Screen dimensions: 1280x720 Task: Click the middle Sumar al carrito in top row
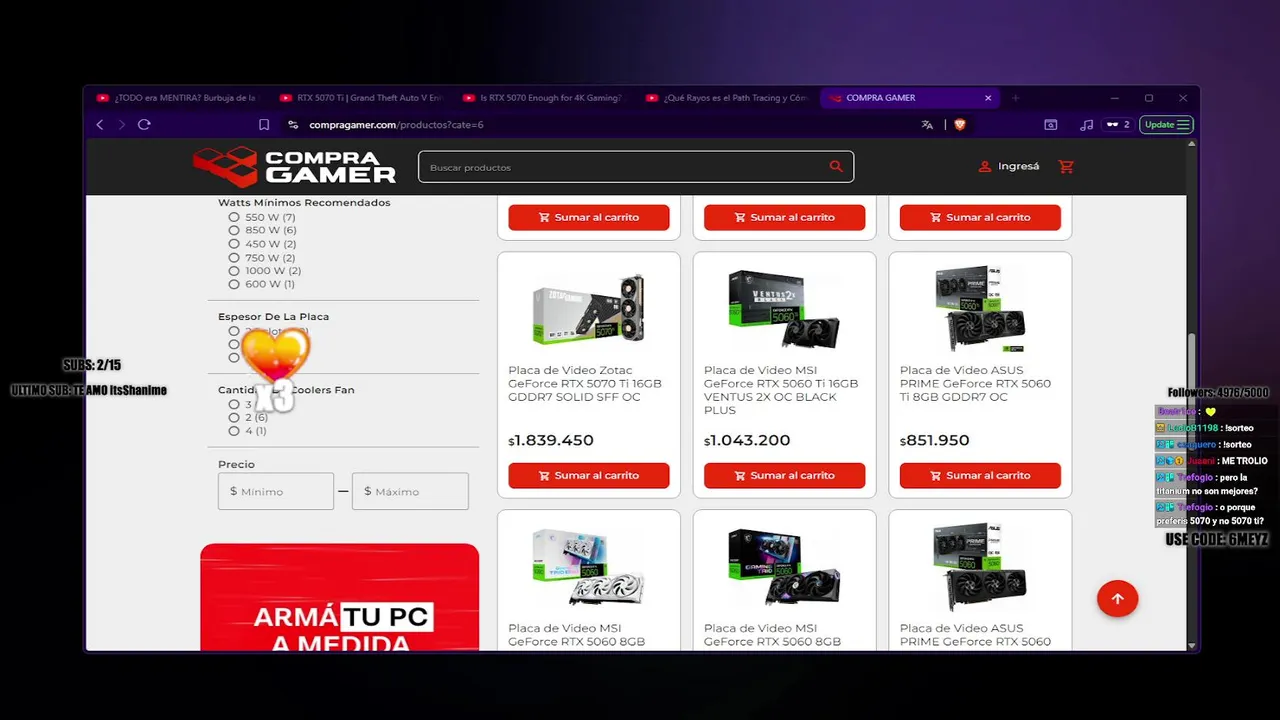pyautogui.click(x=784, y=217)
